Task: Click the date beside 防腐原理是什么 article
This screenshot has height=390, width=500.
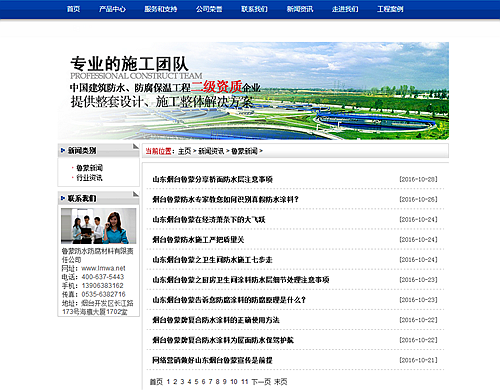Action: (418, 300)
